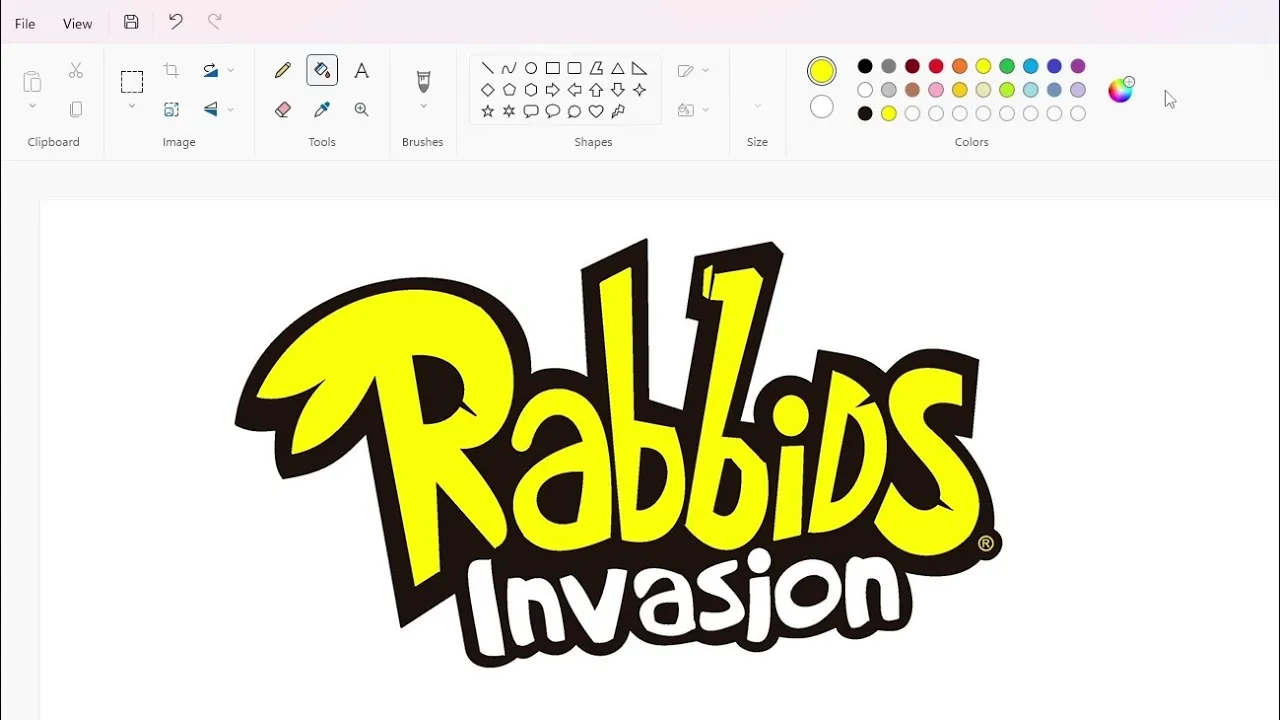Pick the Pentagon shape

509,90
